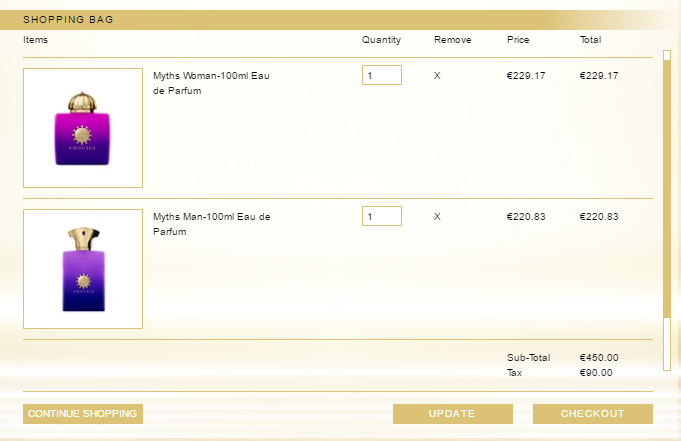Open the Myths Woman-100ml Eau de Parfum link

tap(212, 83)
